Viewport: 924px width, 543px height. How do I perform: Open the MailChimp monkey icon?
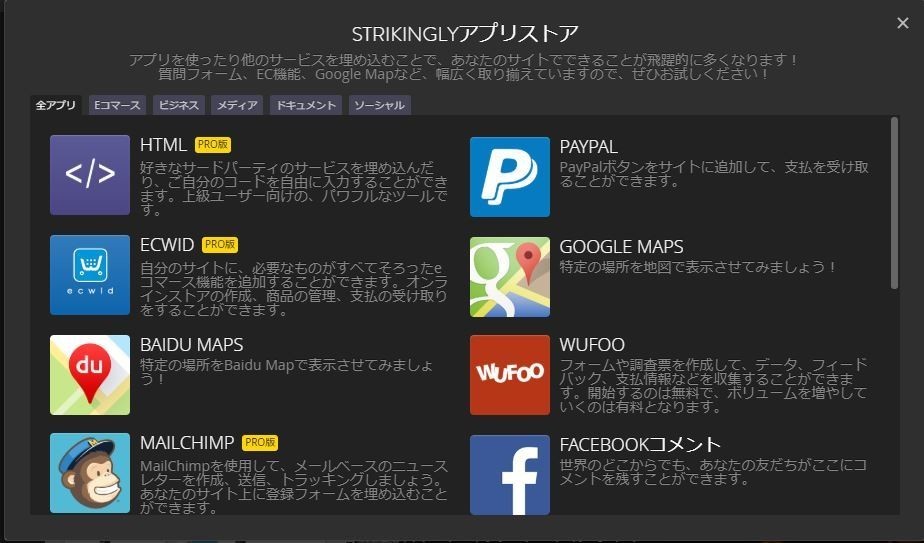90,472
